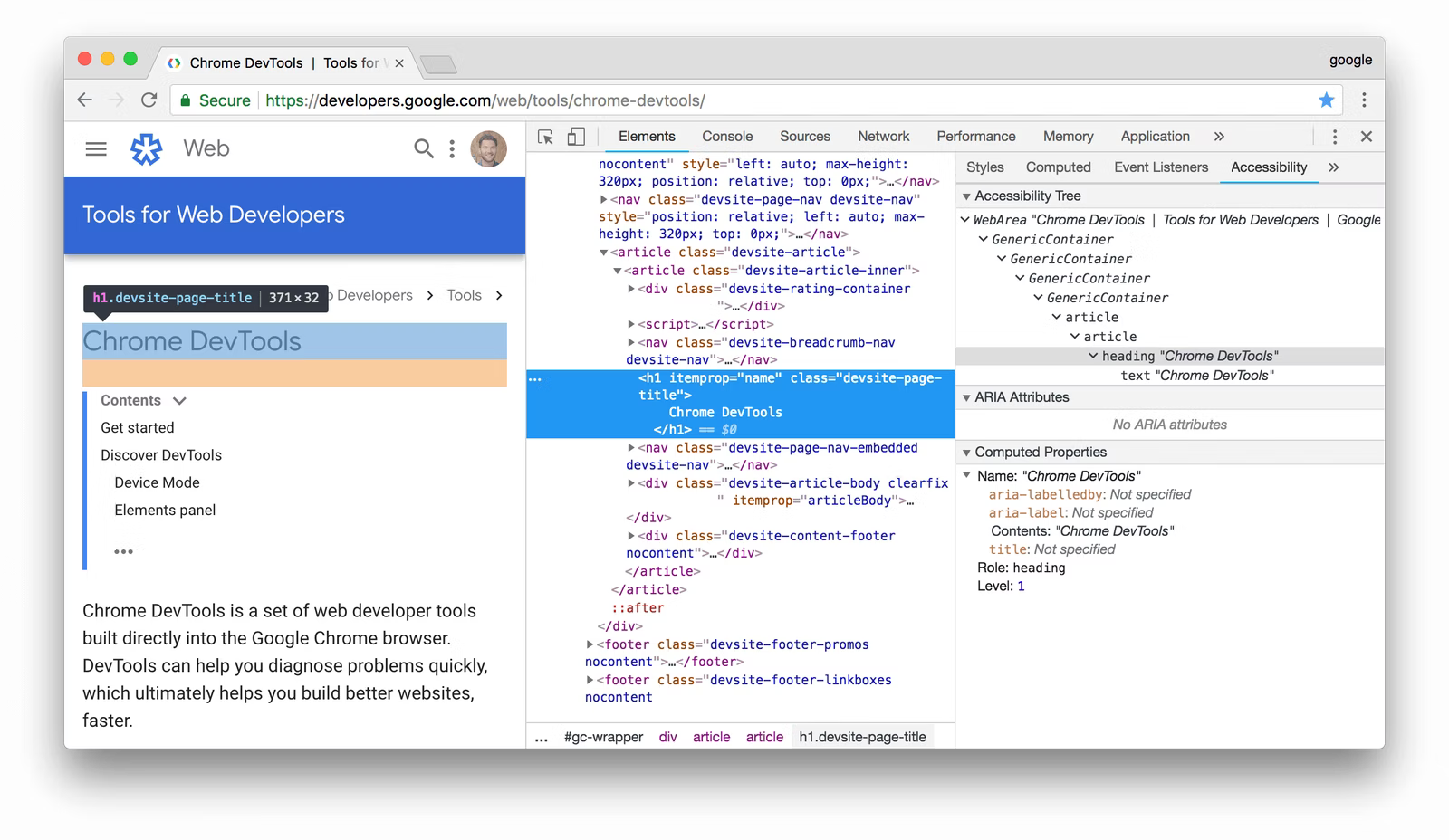Select the div breadcrumb item
This screenshot has height=840, width=1449.
[667, 738]
